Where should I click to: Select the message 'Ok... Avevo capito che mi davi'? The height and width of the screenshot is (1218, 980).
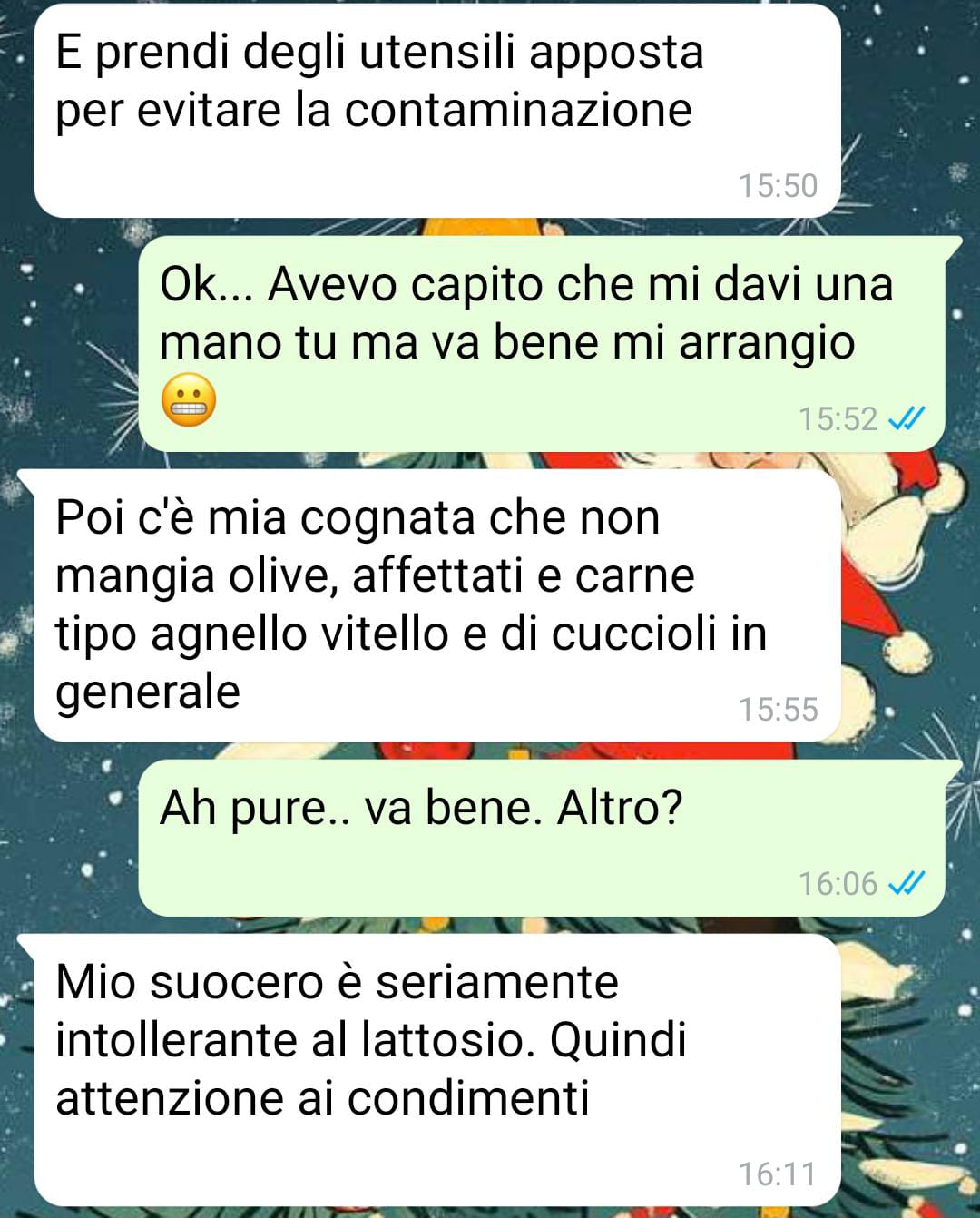pos(542,343)
